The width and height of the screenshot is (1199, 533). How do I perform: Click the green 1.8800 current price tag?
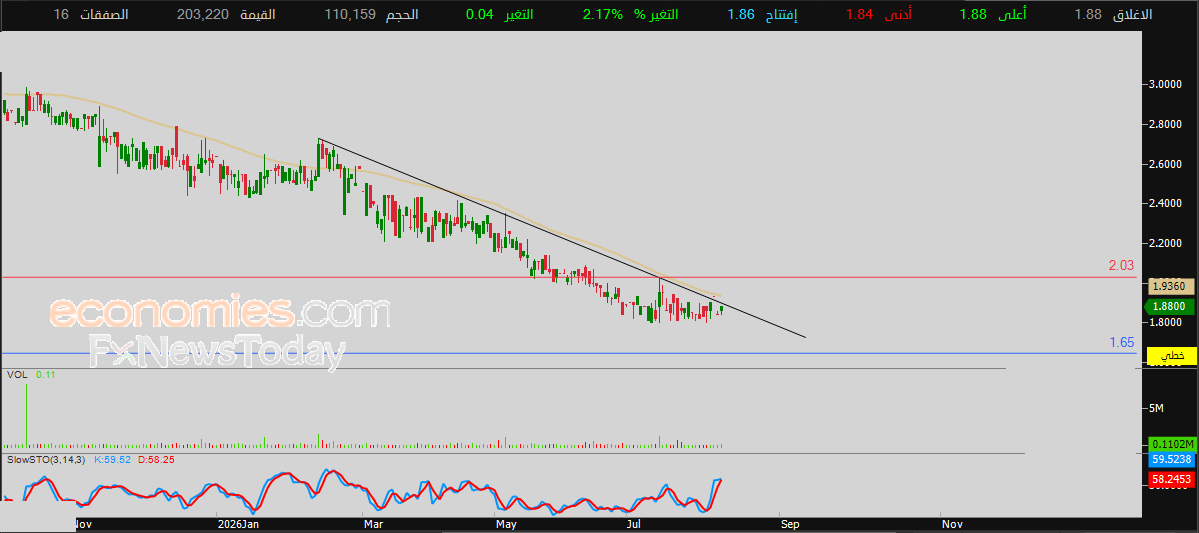click(1171, 306)
